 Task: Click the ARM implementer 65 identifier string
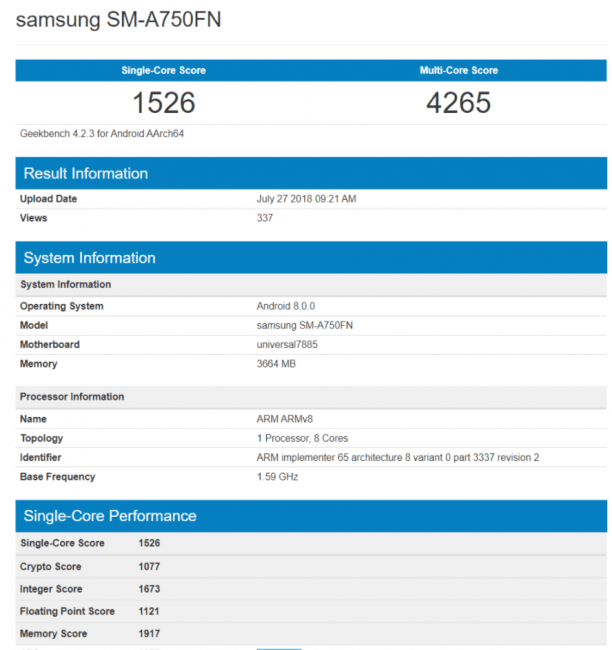(398, 458)
